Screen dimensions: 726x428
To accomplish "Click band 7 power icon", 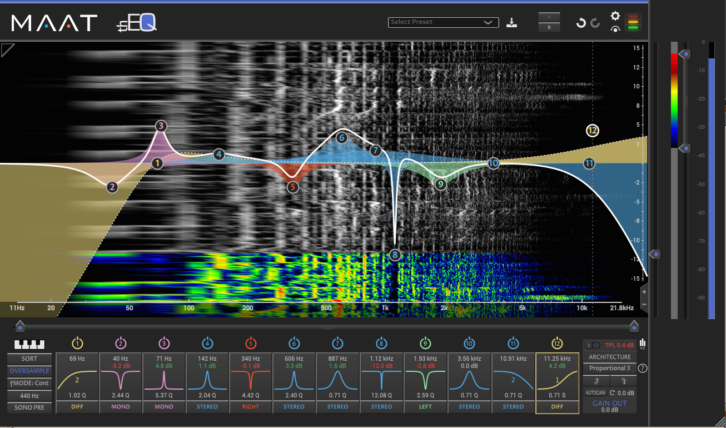I will (338, 343).
